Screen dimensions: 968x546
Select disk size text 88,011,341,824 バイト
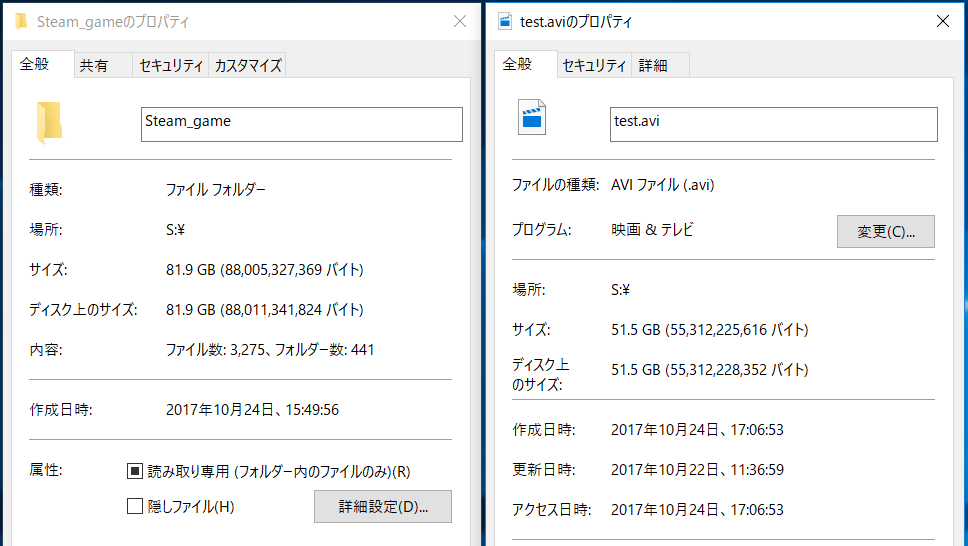(294, 310)
